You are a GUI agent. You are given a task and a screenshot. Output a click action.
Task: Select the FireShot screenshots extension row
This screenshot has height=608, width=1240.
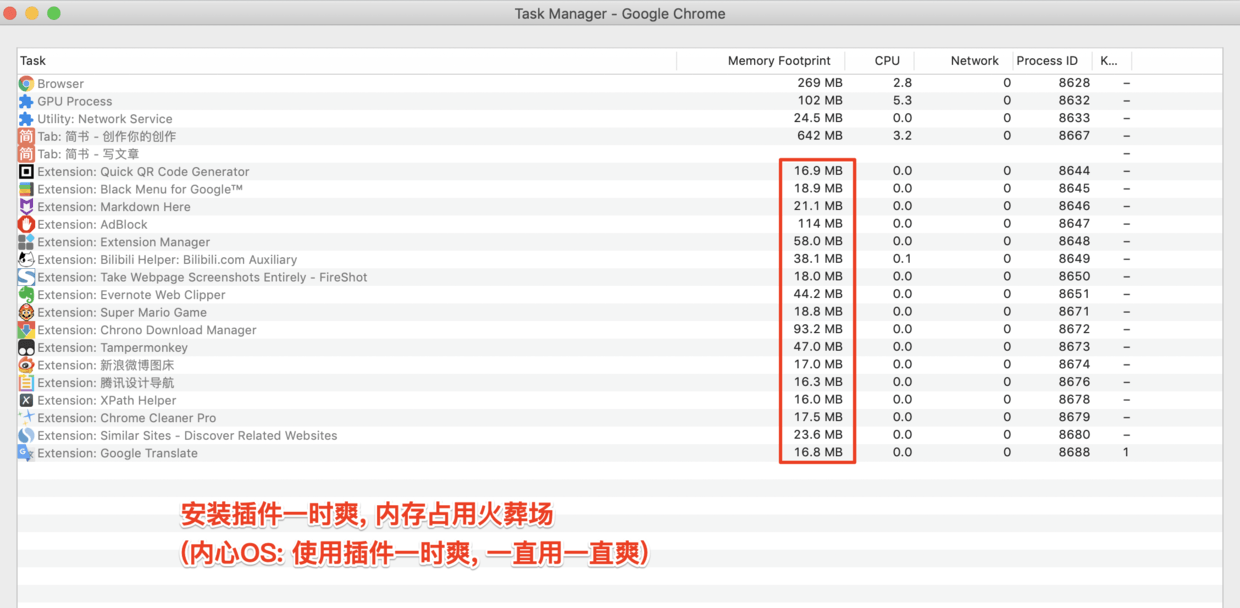[620, 277]
